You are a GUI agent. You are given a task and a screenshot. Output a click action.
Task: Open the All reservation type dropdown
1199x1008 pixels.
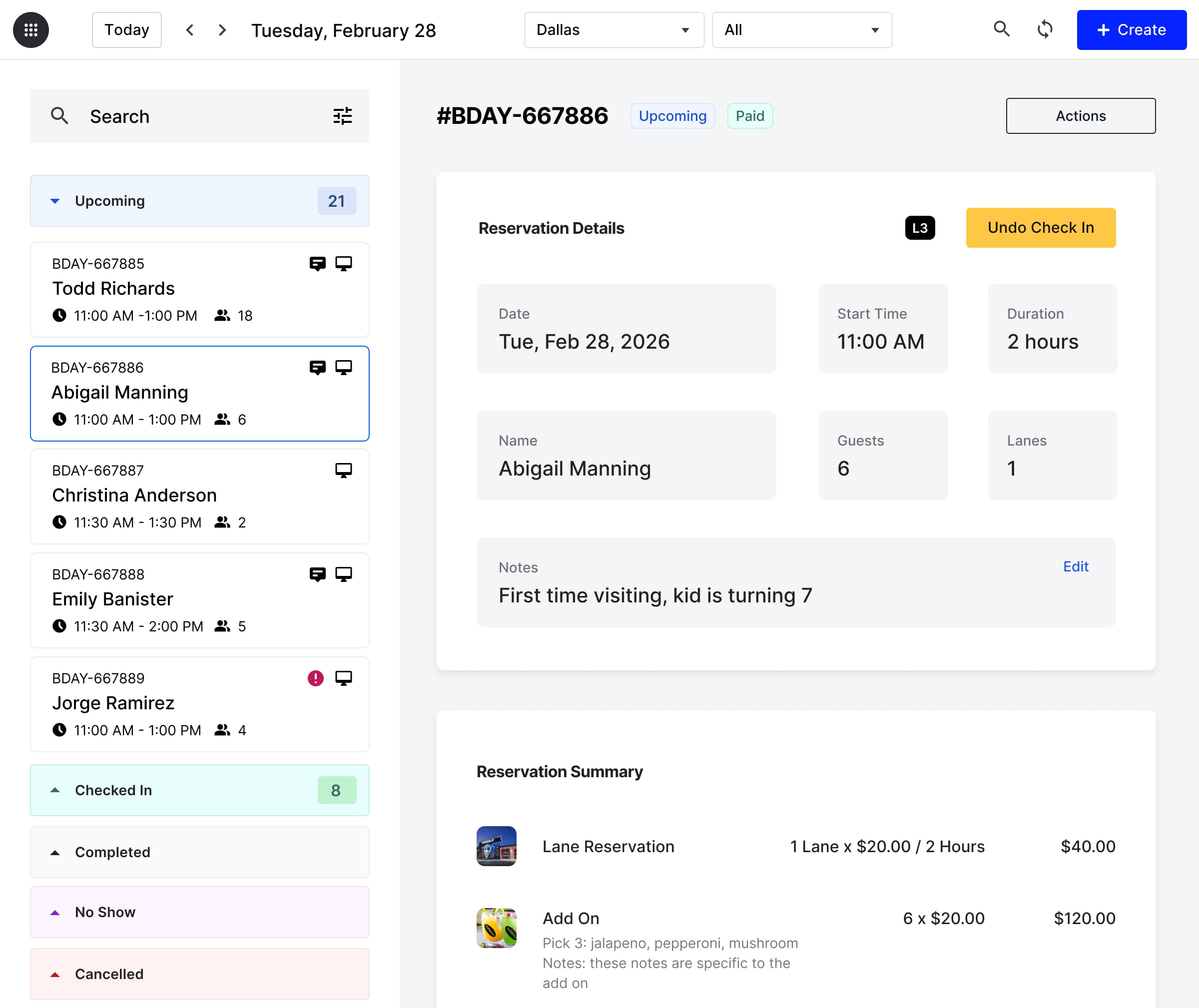(x=802, y=29)
